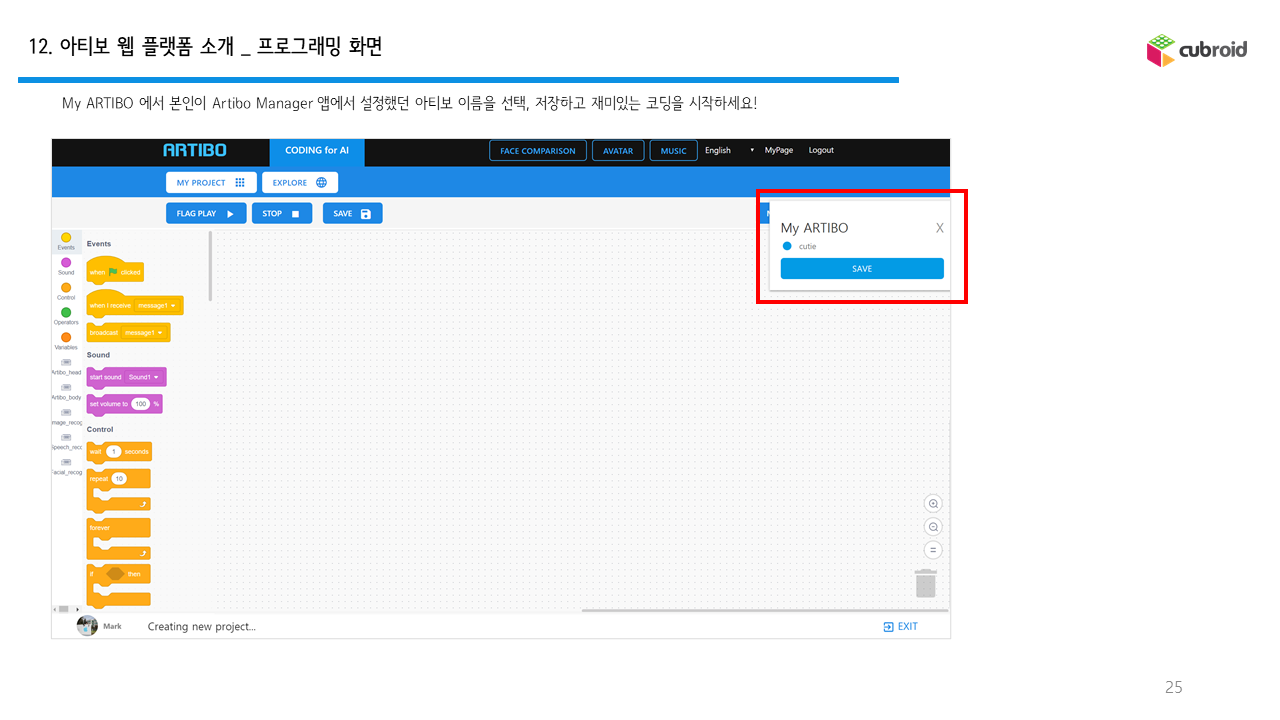Click the ARTIBO logo in the header

click(195, 150)
